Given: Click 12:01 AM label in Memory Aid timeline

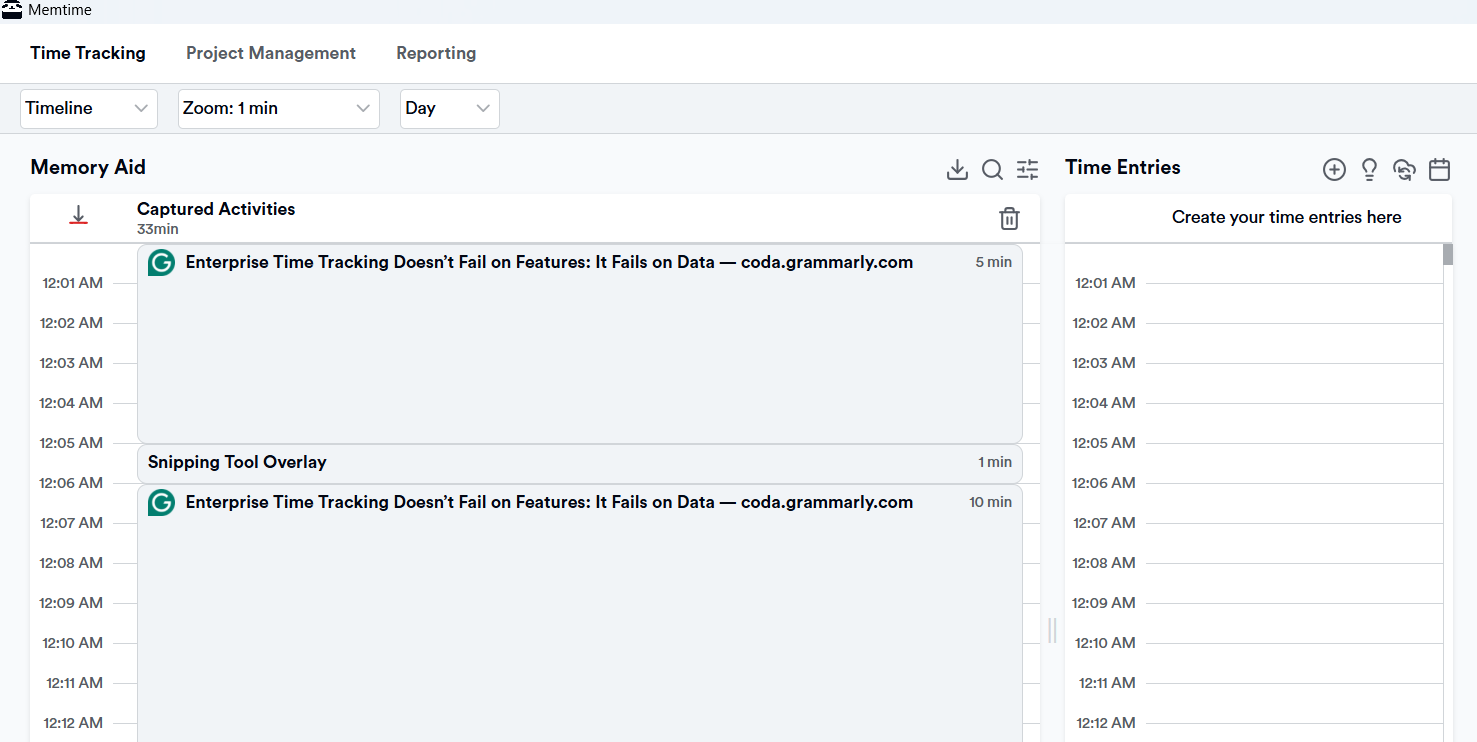Looking at the screenshot, I should [x=72, y=283].
